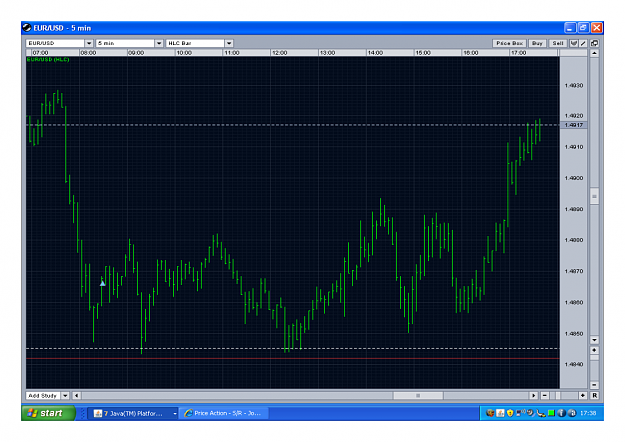Expand the Java taskbar group arrow
This screenshot has width=625, height=442.
pos(175,413)
